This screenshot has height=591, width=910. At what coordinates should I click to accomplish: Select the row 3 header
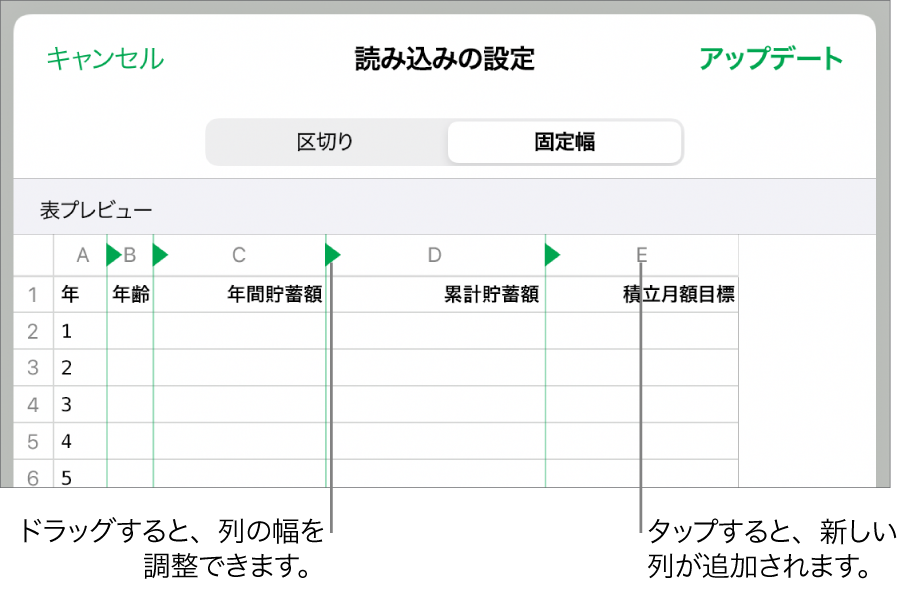pos(33,368)
